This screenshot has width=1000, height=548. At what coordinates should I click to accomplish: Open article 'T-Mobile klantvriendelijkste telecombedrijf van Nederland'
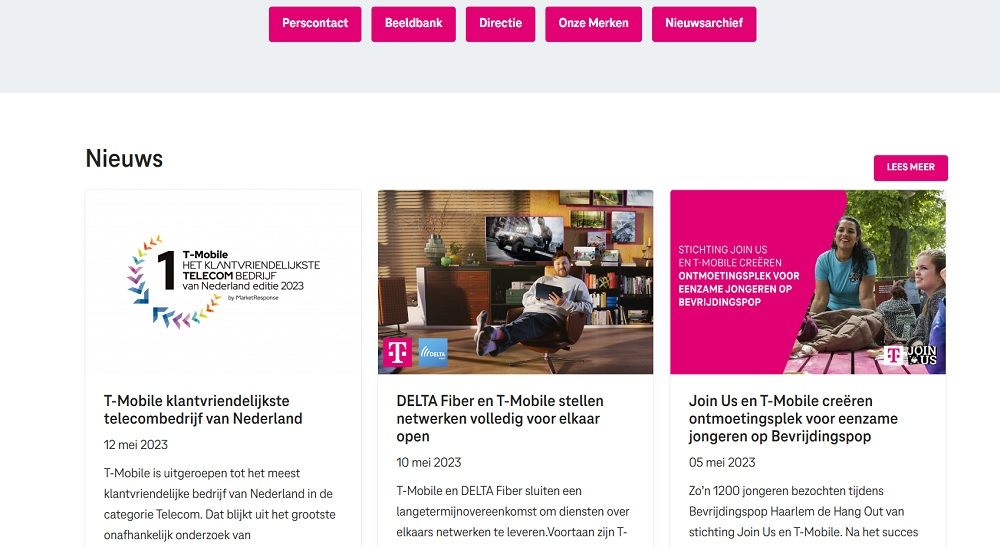click(x=203, y=410)
